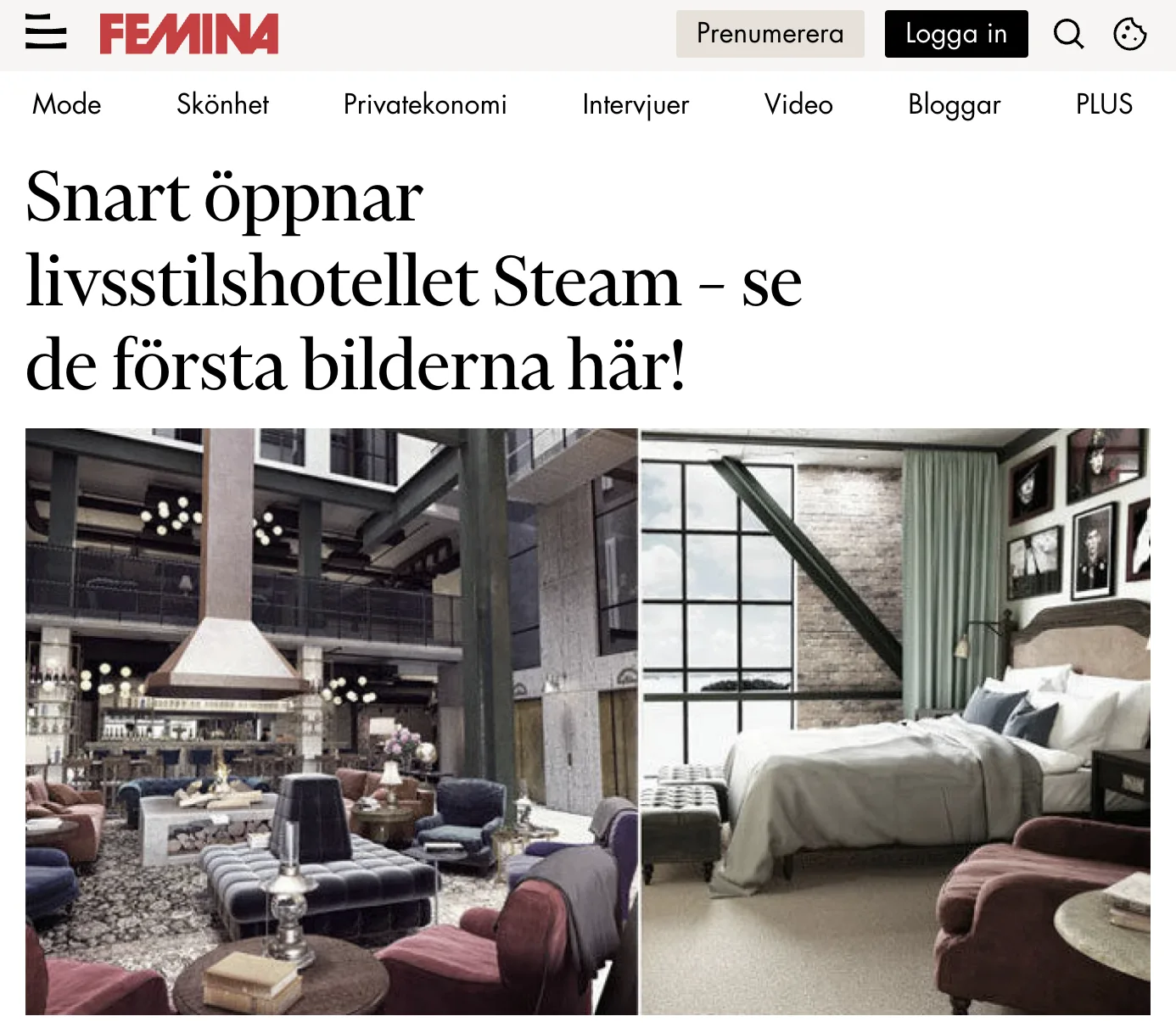Click the fireplace hood in lobby photo
This screenshot has width=1176, height=1033.
click(227, 653)
